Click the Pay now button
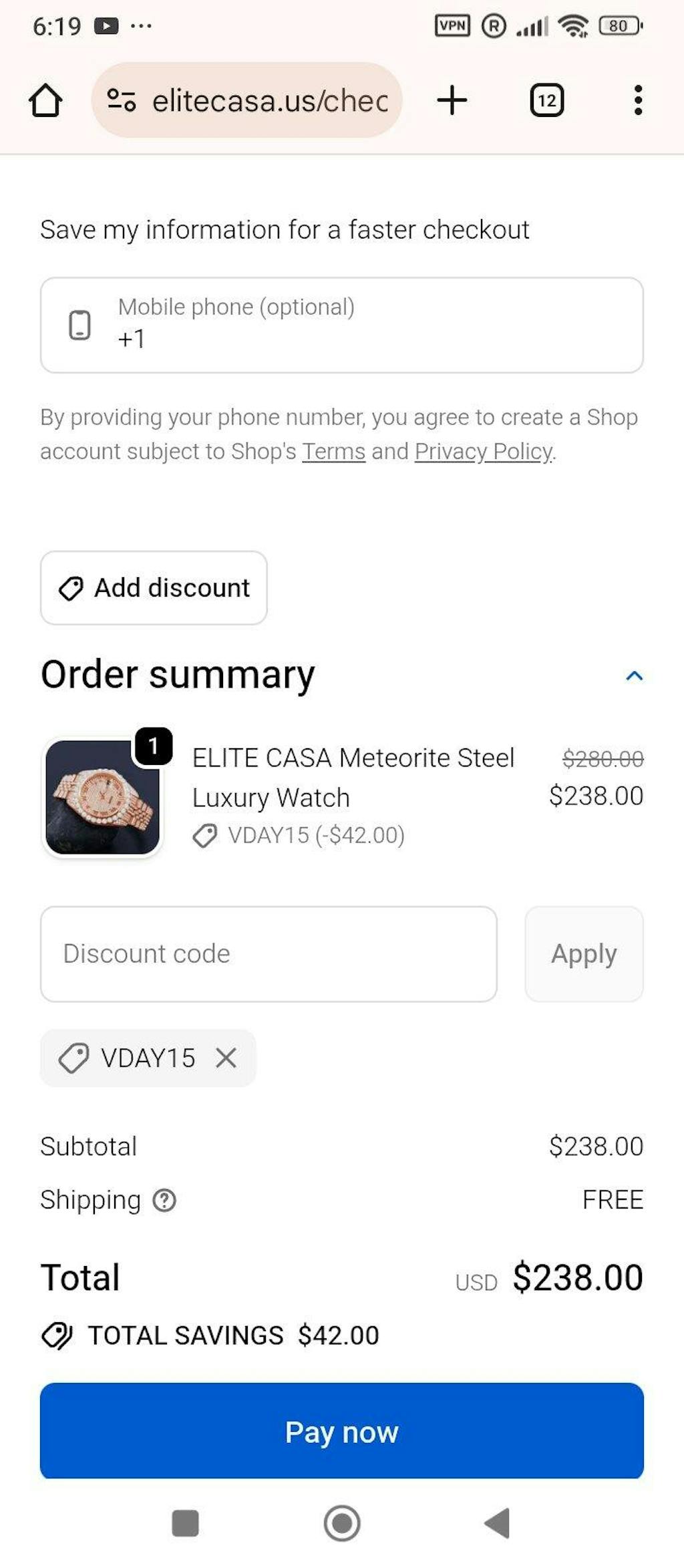The width and height of the screenshot is (684, 1568). [342, 1432]
